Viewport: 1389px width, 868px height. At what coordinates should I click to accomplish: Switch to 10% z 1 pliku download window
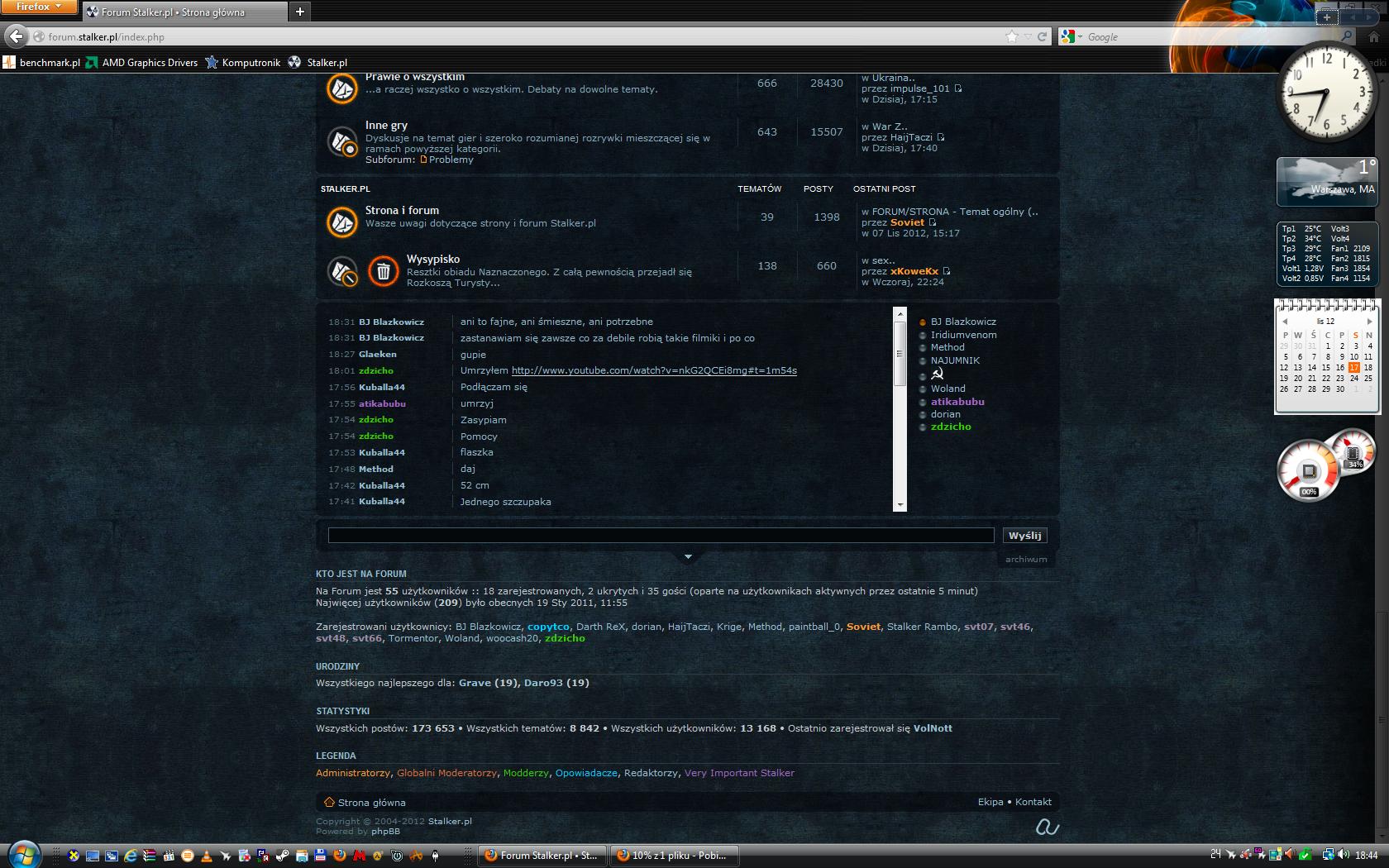[x=674, y=856]
